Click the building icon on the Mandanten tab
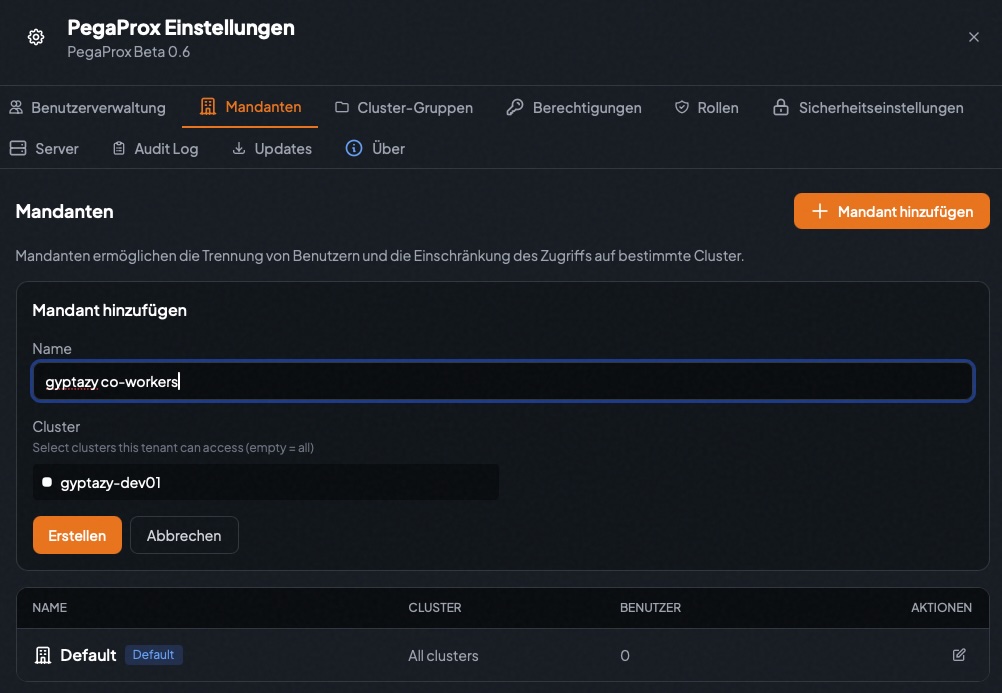Viewport: 1002px width, 693px height. [x=207, y=106]
